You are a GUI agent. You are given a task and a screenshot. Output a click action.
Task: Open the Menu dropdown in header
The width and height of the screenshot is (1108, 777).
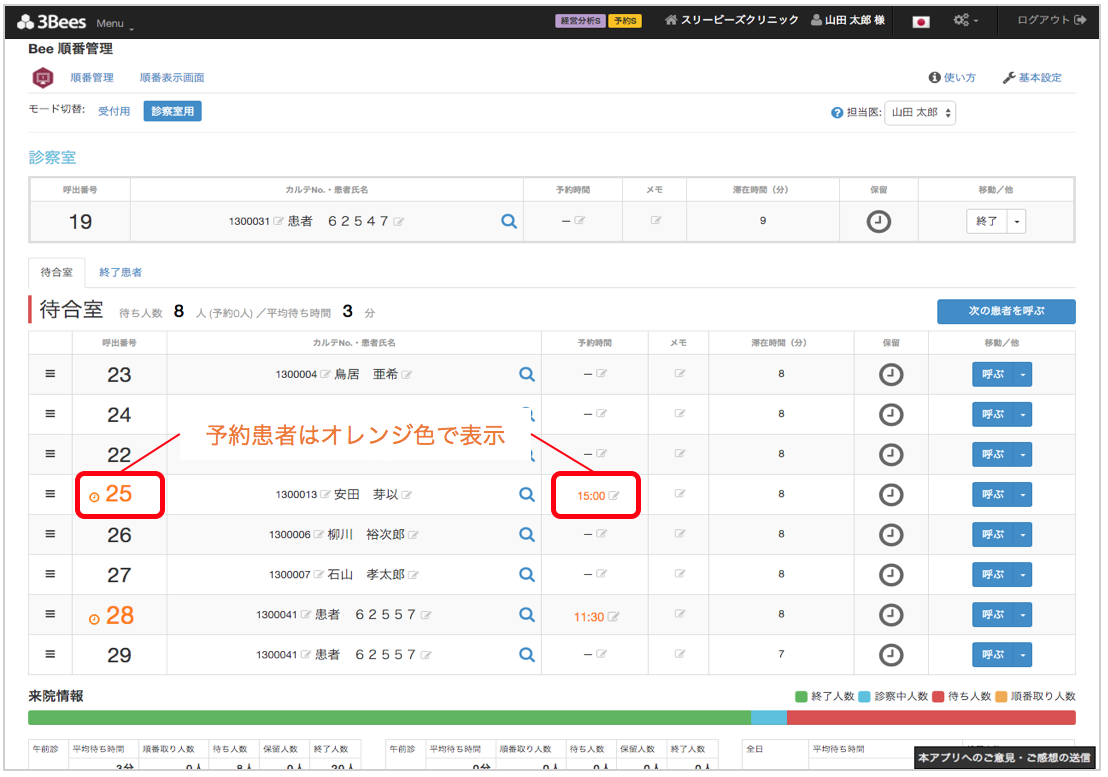114,23
